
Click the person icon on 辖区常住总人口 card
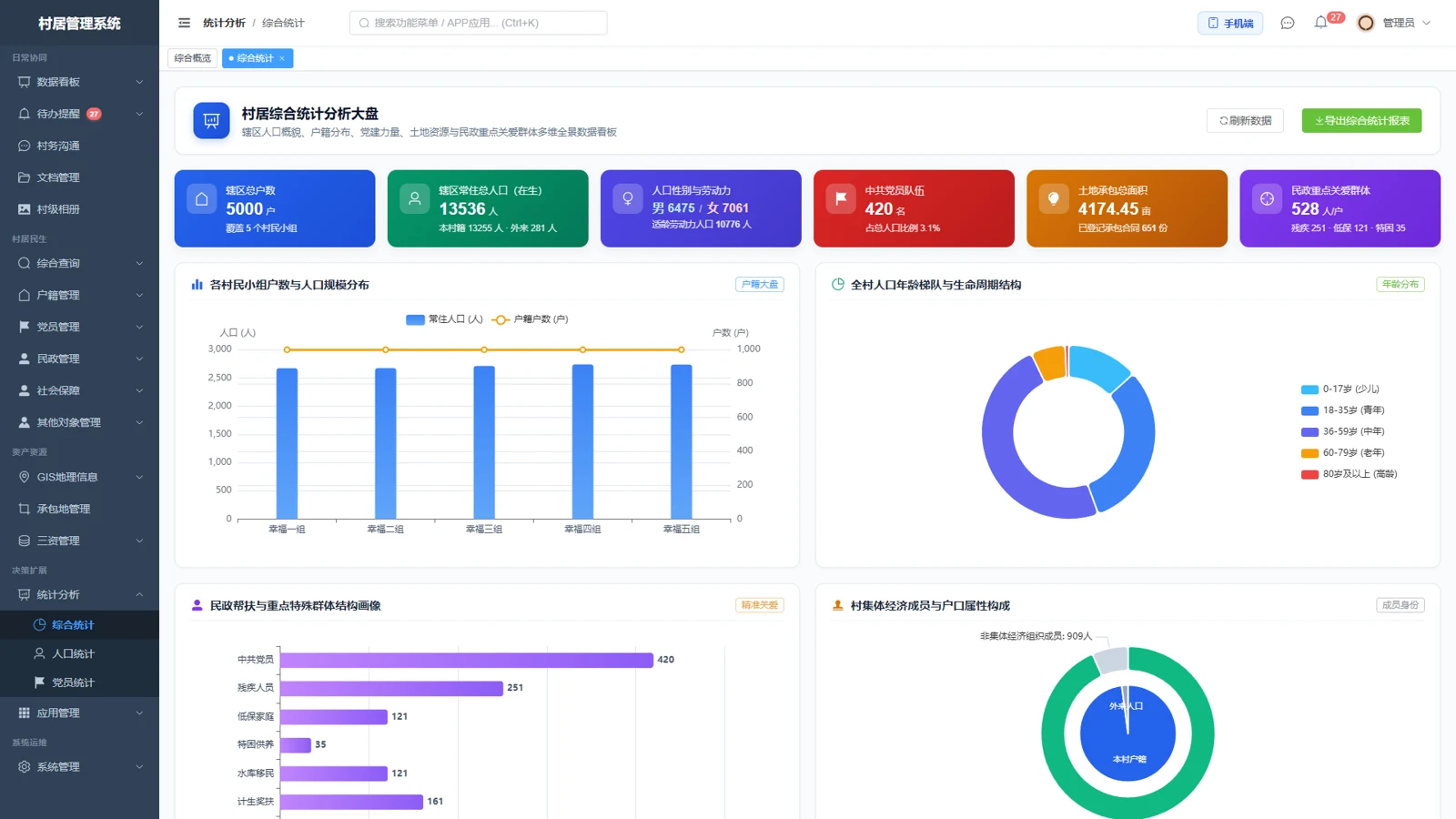click(x=415, y=199)
